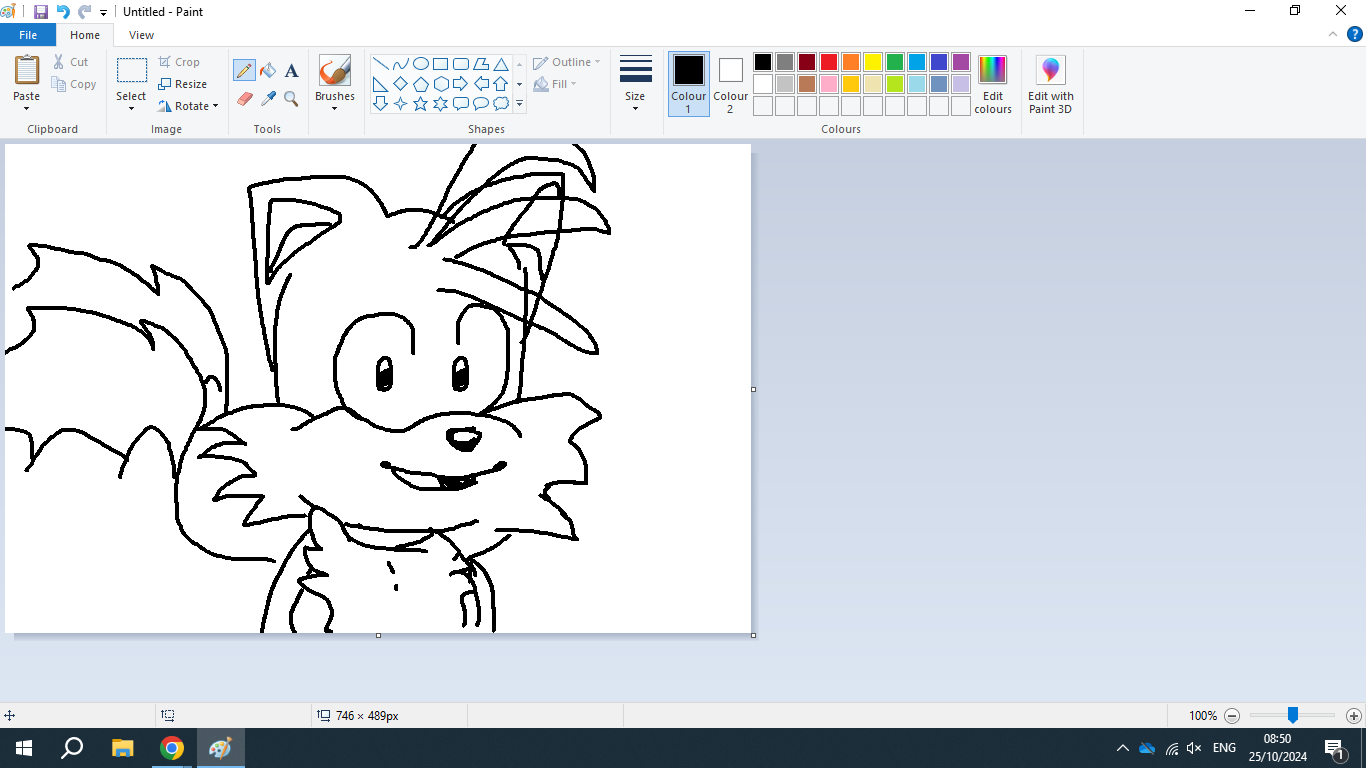Choose the Polygon shape
Image resolution: width=1366 pixels, height=768 pixels.
point(481,64)
